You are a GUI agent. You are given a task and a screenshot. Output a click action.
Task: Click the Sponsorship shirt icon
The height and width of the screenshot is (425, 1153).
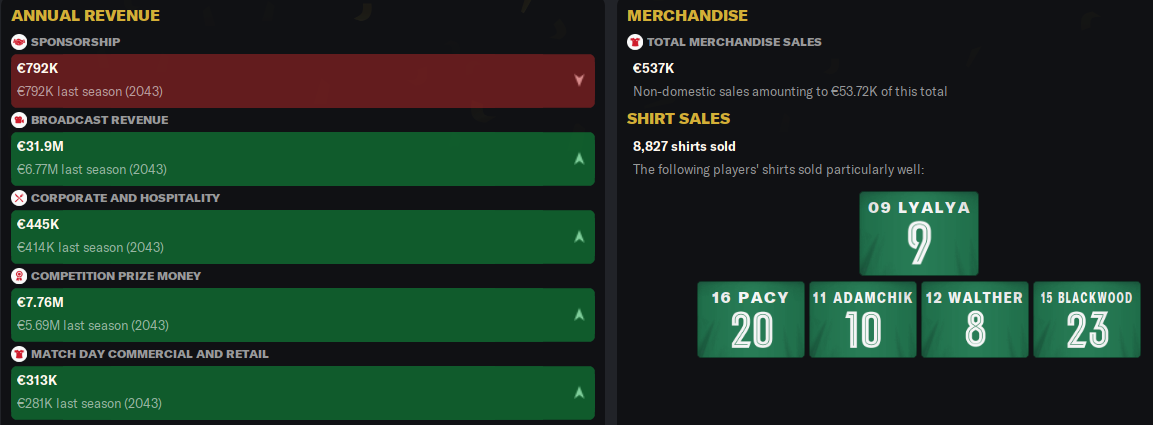click(x=19, y=42)
